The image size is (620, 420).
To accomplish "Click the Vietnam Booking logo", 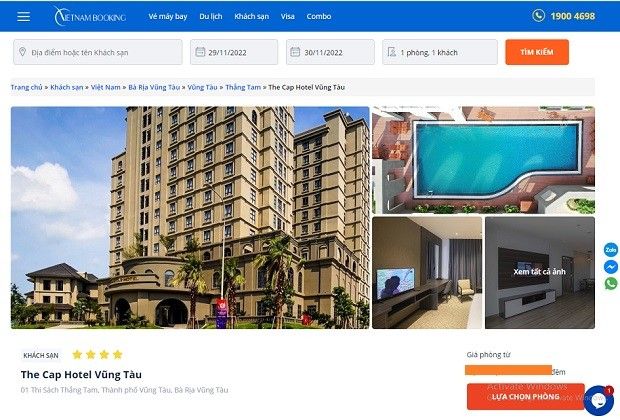I will click(x=90, y=16).
